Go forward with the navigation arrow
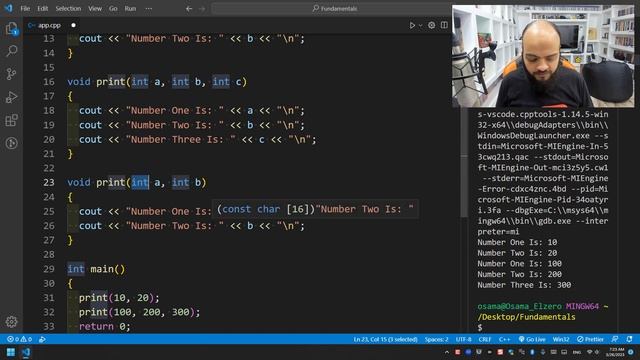Image resolution: width=640 pixels, height=360 pixels. 202,8
